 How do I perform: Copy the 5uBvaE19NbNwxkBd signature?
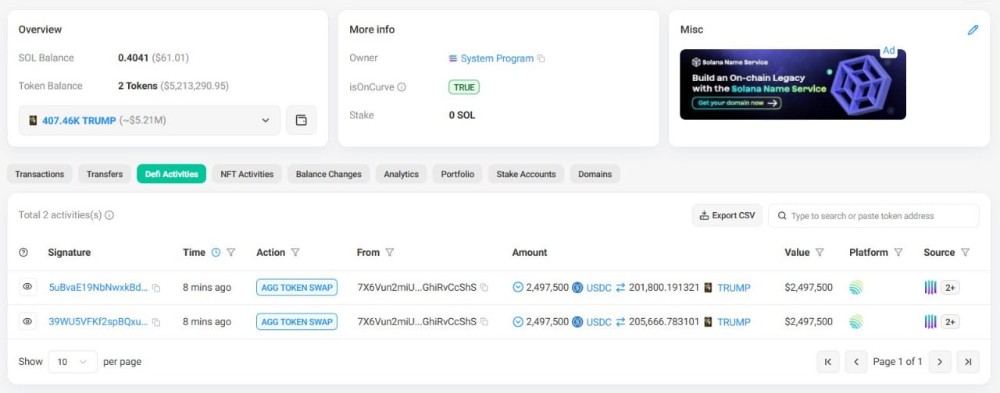(x=156, y=288)
